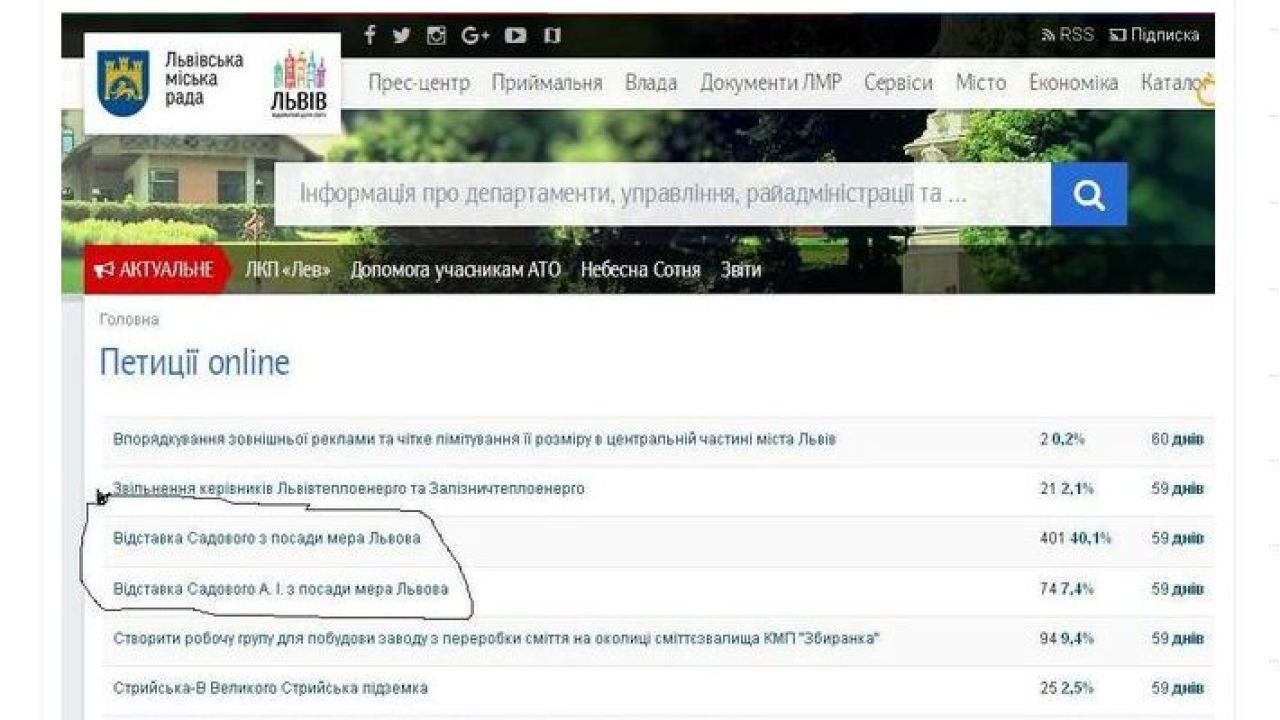Open the Facebook social icon
This screenshot has height=720, width=1280.
tap(369, 34)
